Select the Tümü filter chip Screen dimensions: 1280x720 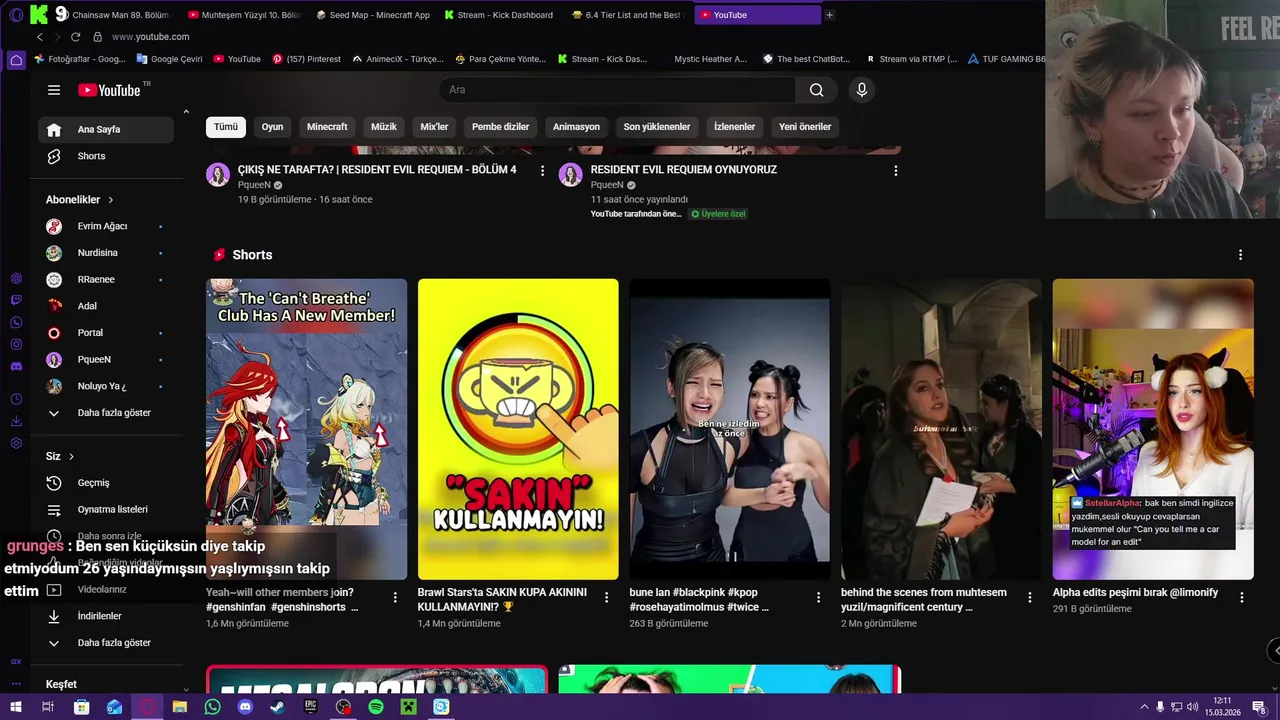(226, 127)
